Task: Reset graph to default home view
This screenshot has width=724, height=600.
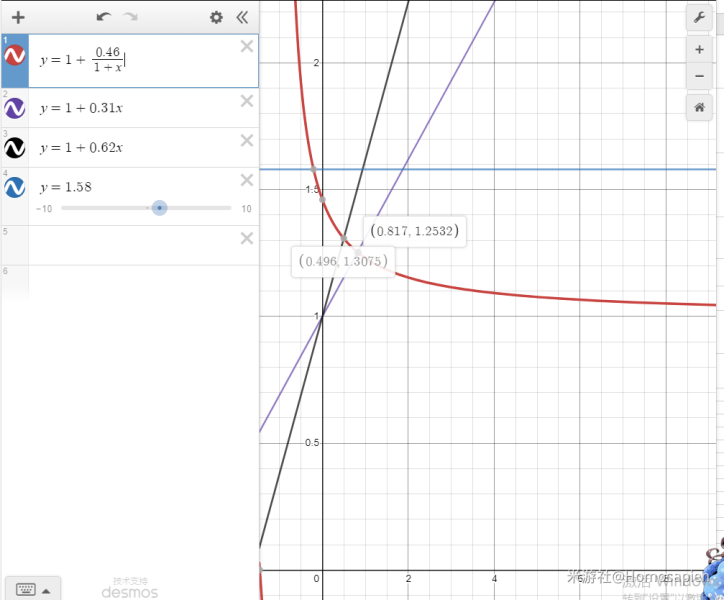Action: pos(699,108)
